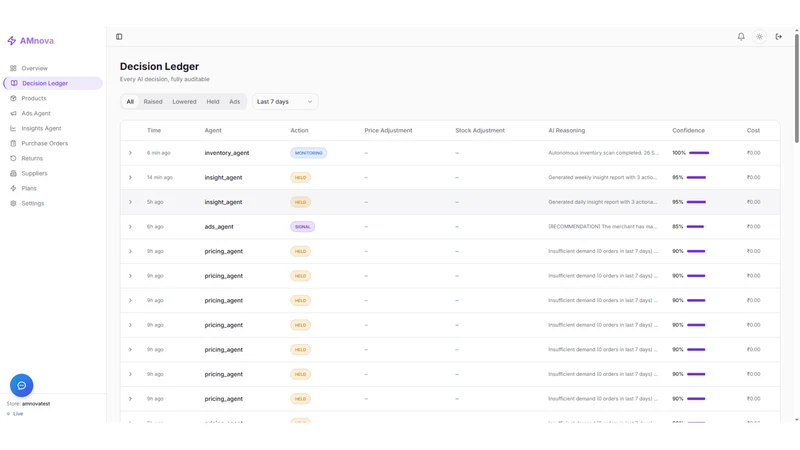
Task: Click the Suppliers icon in sidebar
Action: (x=13, y=173)
